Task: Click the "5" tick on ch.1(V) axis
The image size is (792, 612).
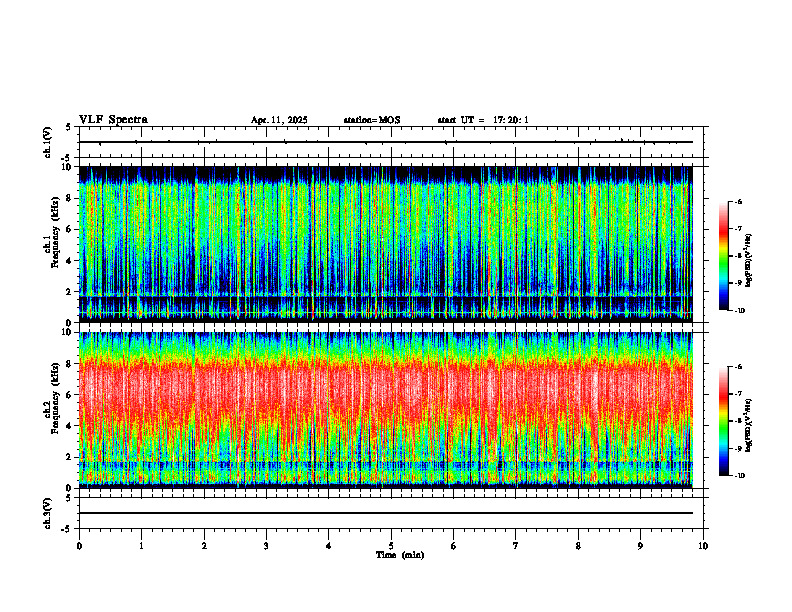Action: coord(68,127)
